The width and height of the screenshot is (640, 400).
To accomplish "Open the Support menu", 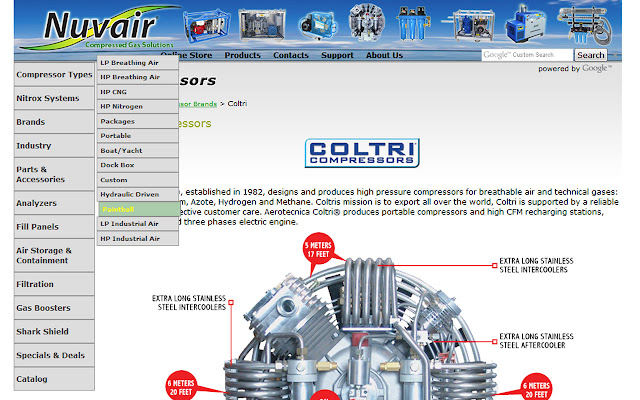I will (x=337, y=55).
